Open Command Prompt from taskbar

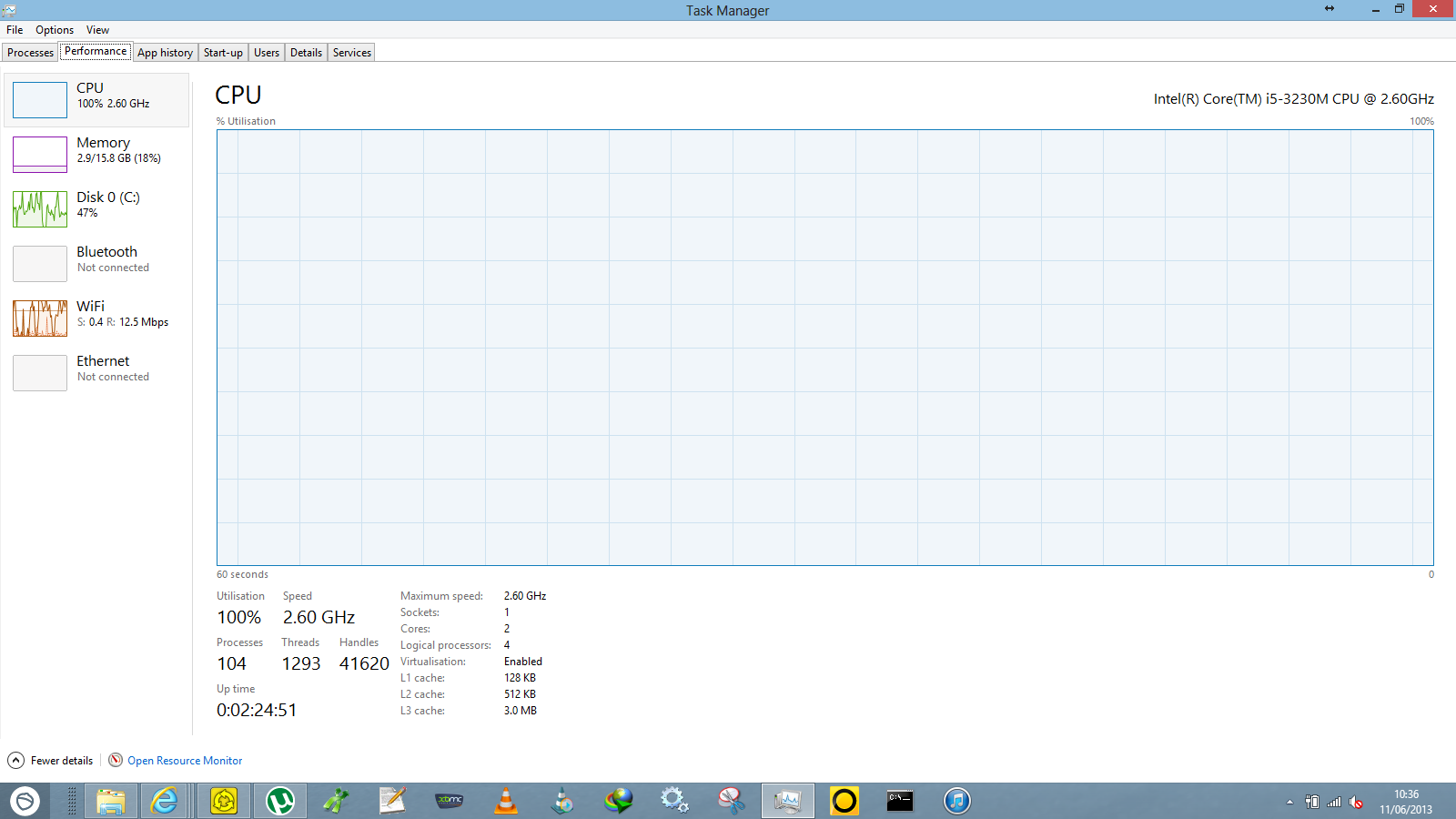(900, 801)
